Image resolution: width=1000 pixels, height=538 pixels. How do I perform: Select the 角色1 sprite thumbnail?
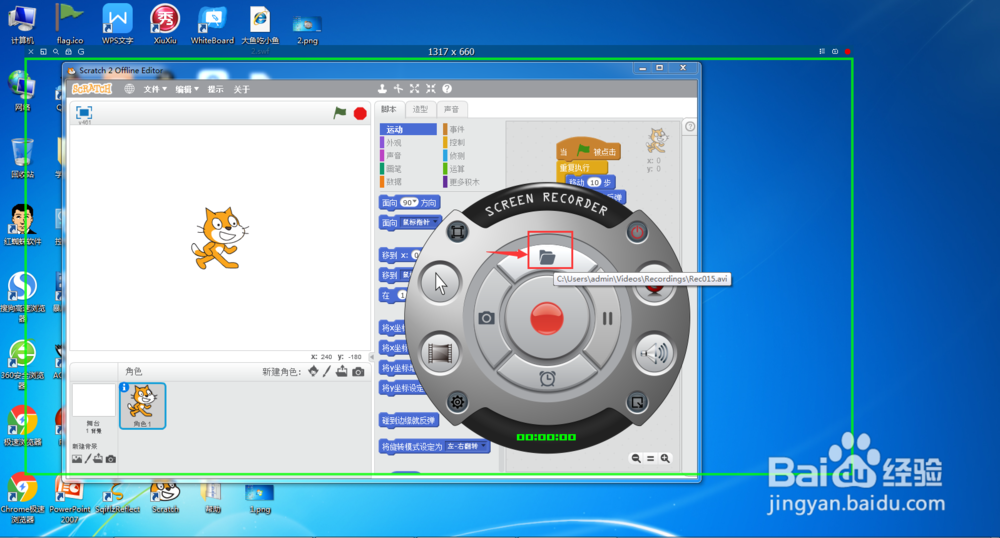click(143, 405)
